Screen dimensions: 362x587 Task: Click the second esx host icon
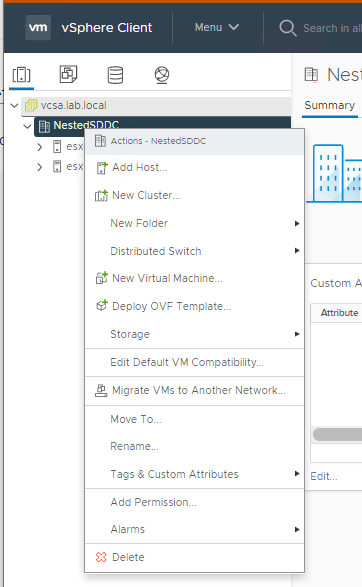pyautogui.click(x=57, y=166)
